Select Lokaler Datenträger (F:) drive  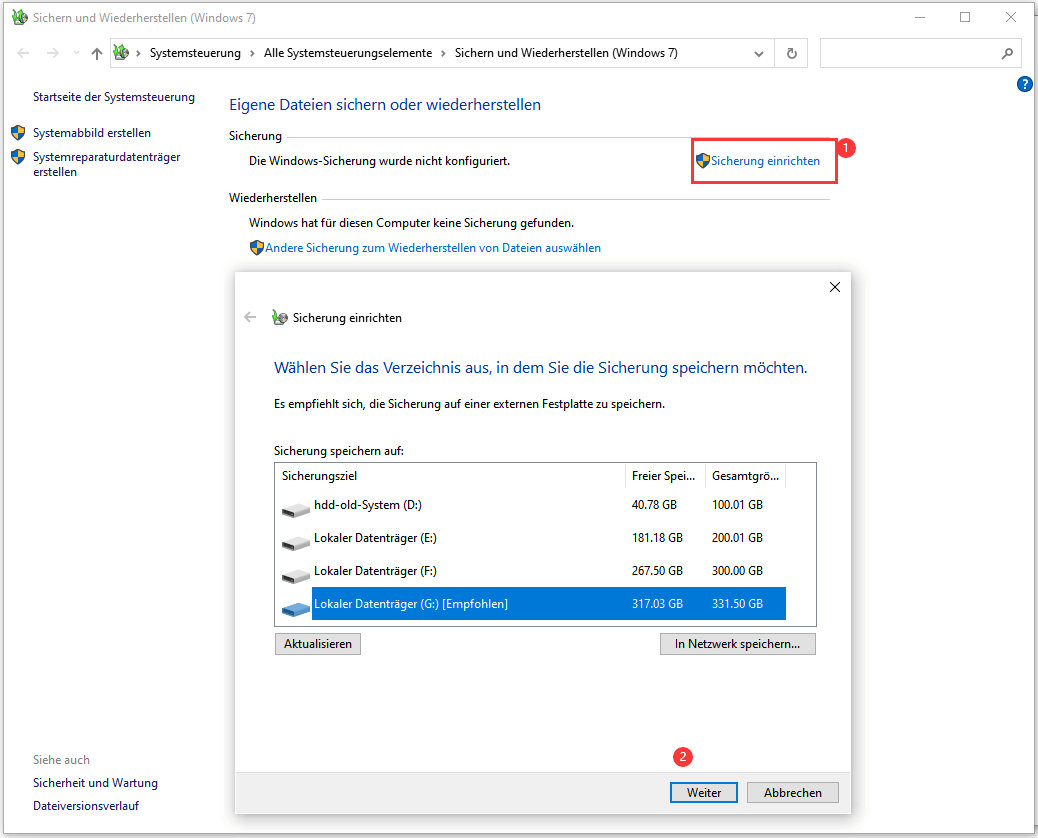(532, 571)
